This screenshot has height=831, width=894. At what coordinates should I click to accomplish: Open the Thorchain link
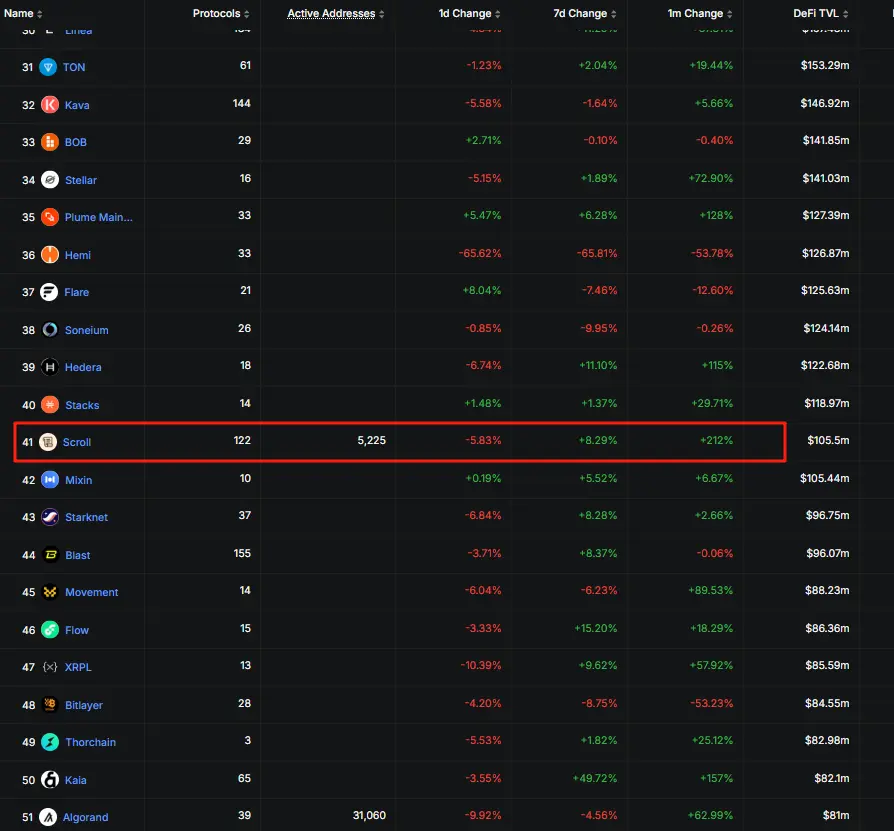point(91,742)
